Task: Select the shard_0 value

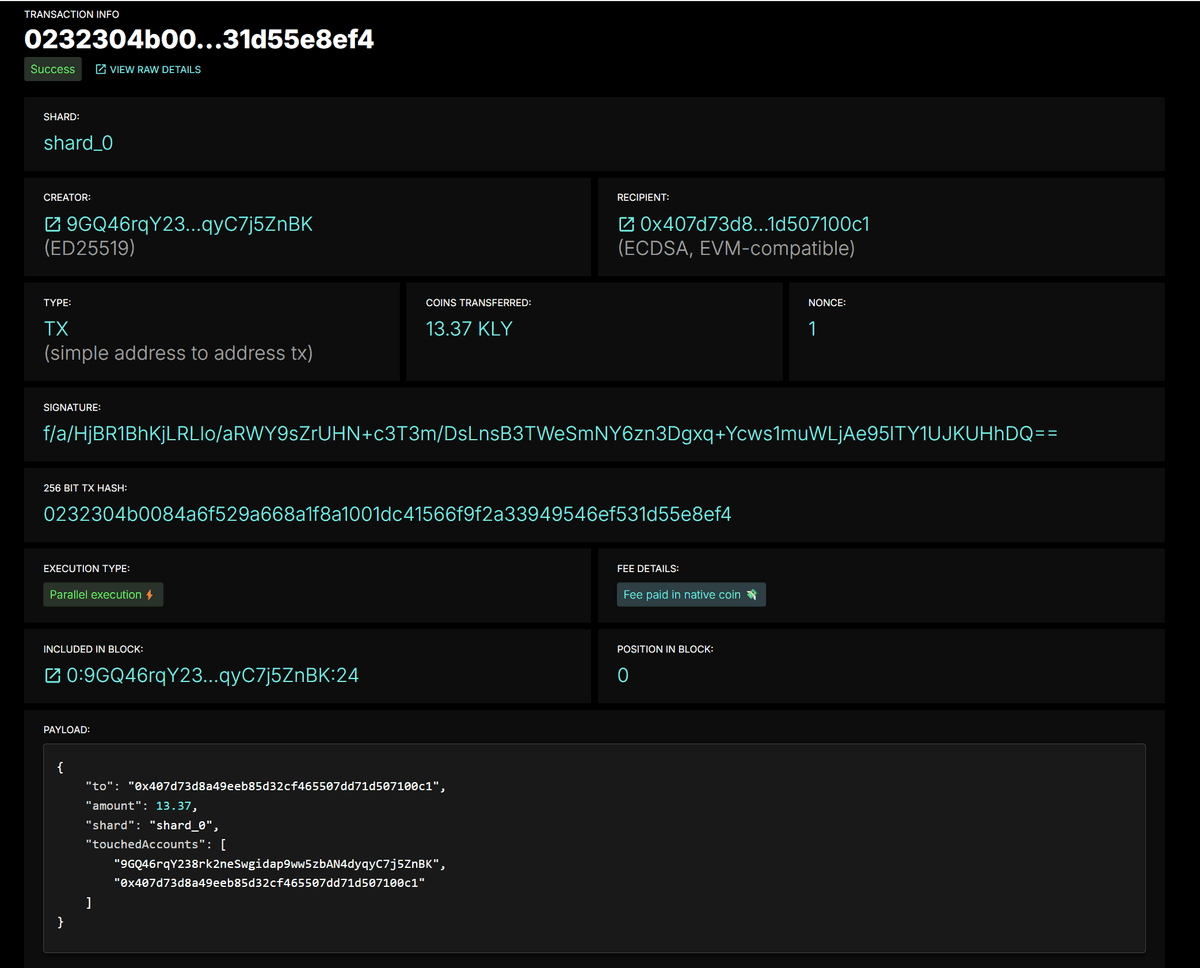Action: coord(78,143)
